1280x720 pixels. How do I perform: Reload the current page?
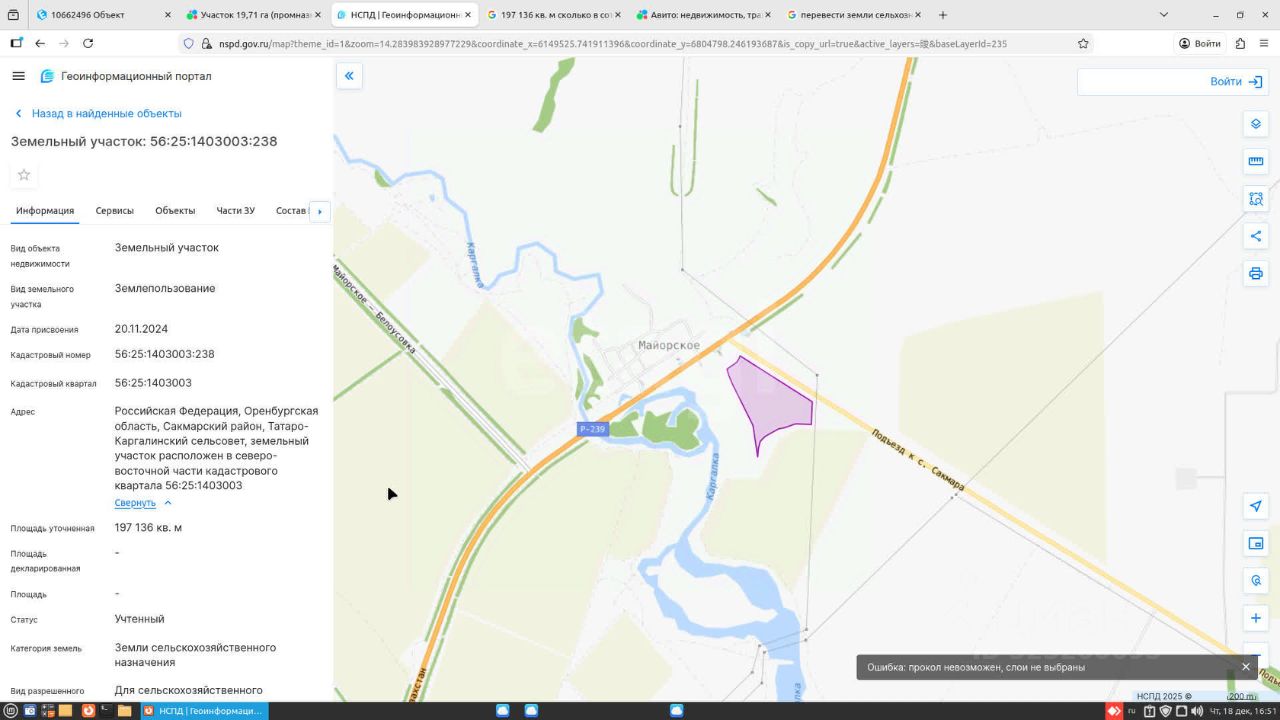[88, 44]
